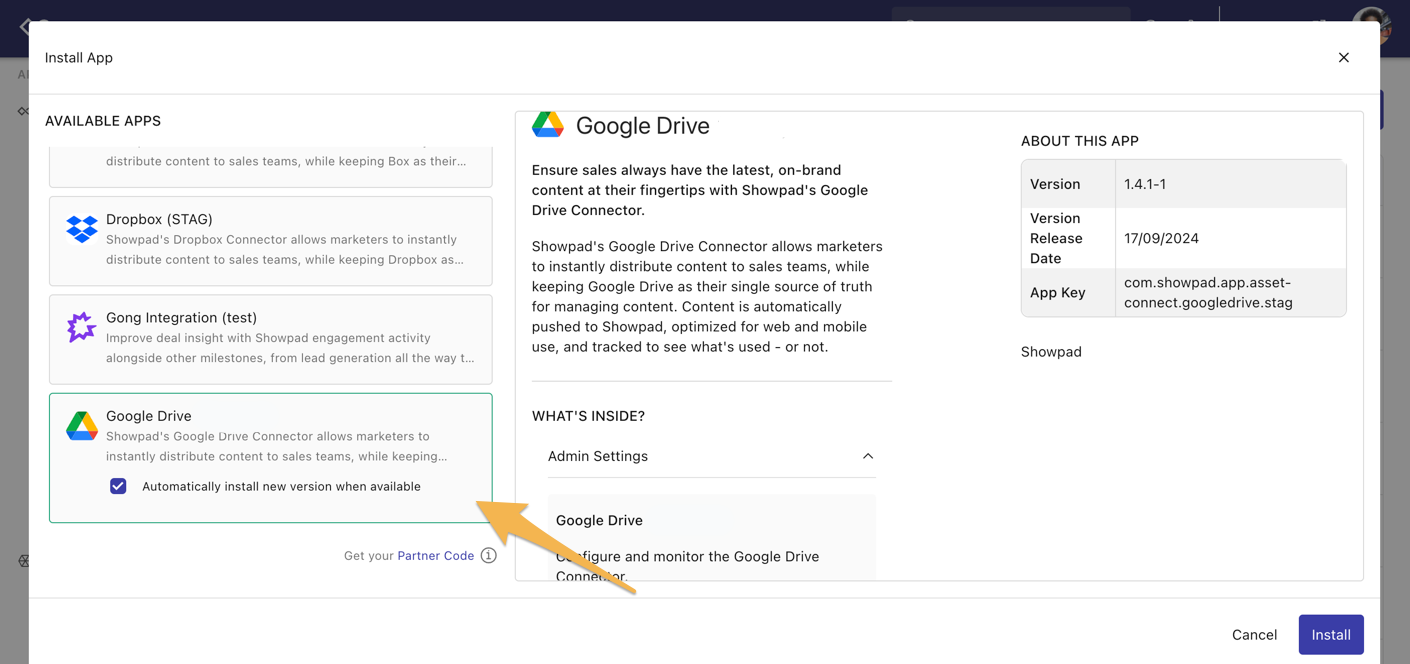Click the Install button

[1331, 634]
